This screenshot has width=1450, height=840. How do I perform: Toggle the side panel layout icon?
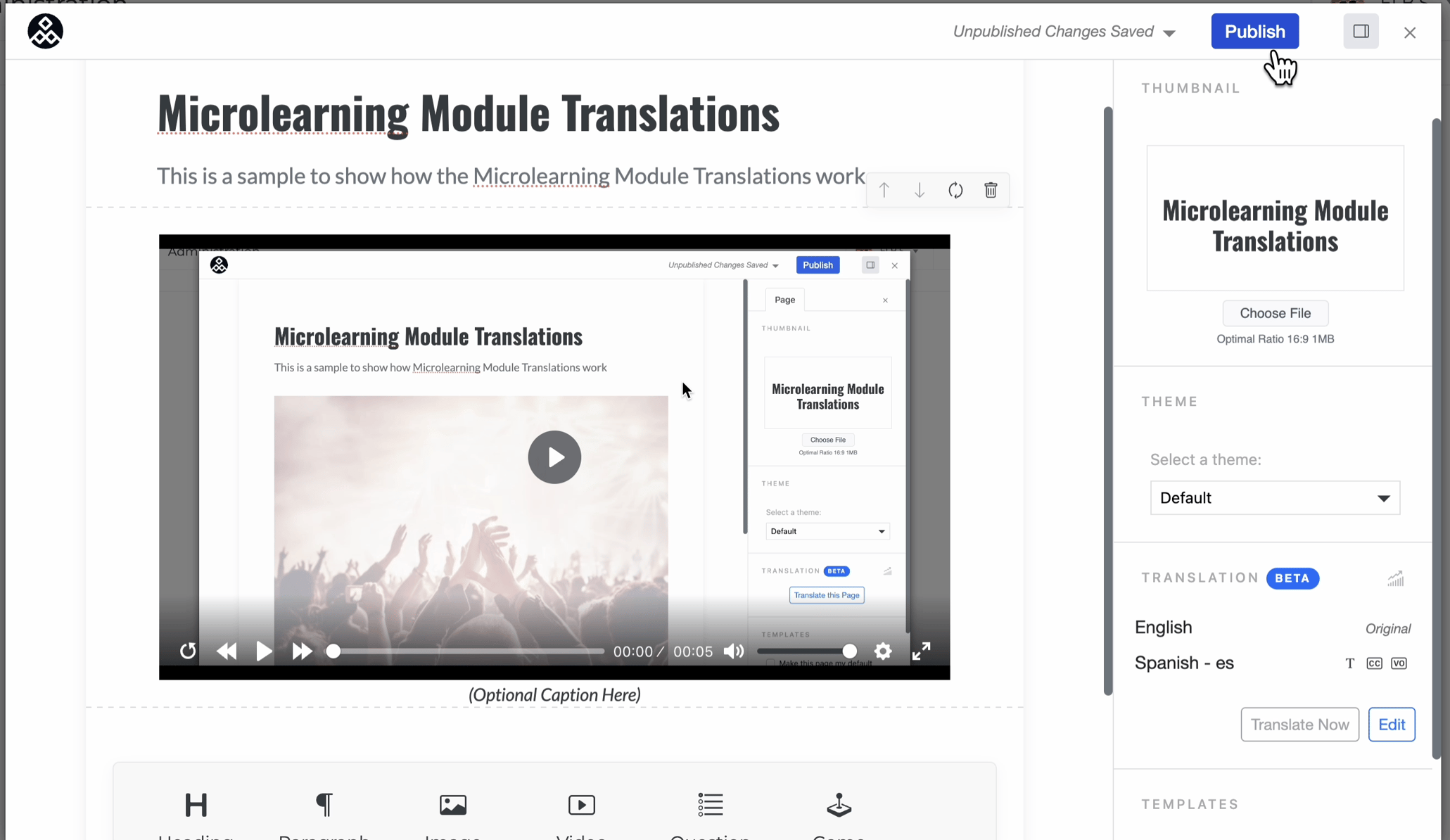tap(1361, 31)
